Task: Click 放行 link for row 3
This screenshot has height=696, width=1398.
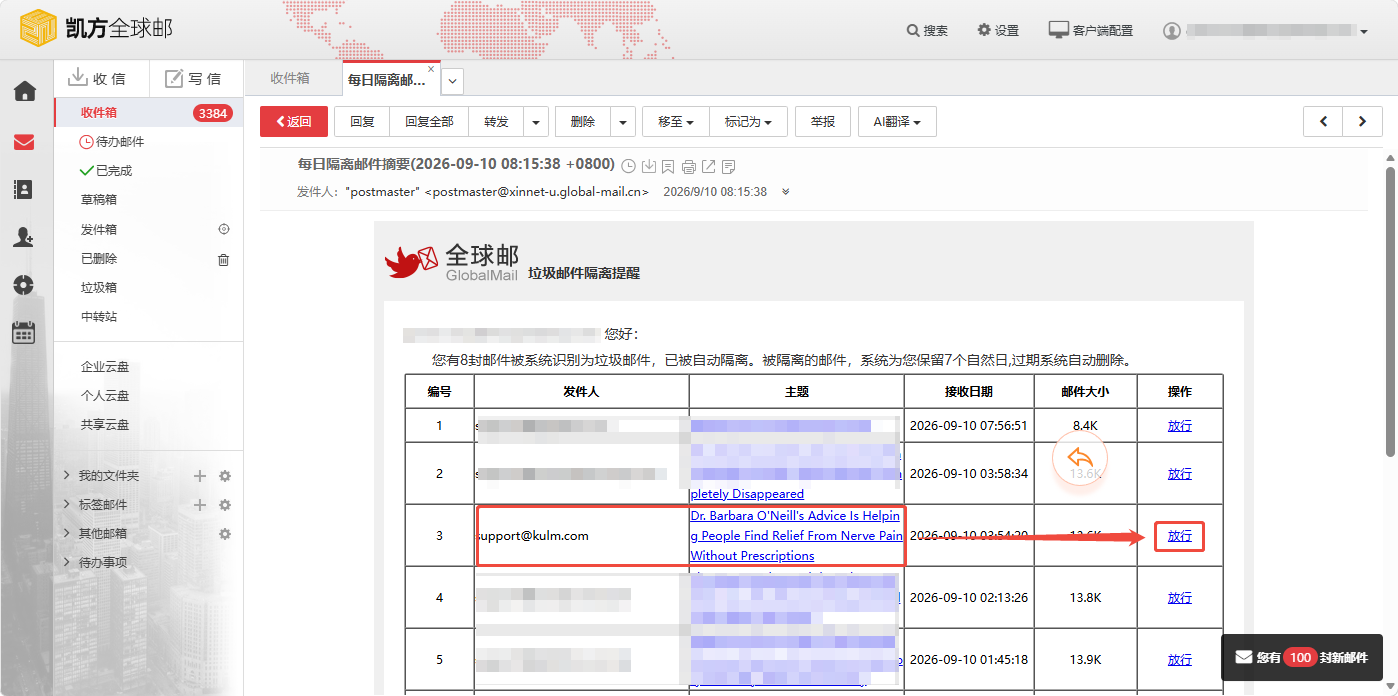Action: [x=1180, y=536]
